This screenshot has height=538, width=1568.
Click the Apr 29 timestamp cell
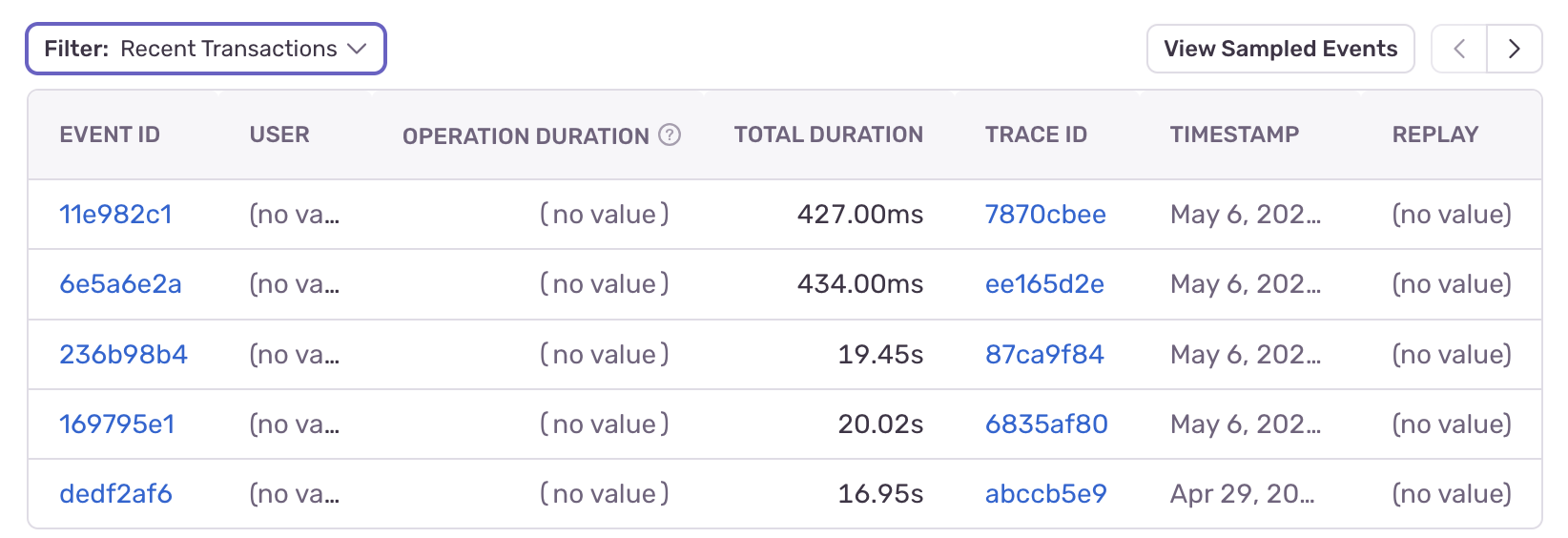point(1243,494)
